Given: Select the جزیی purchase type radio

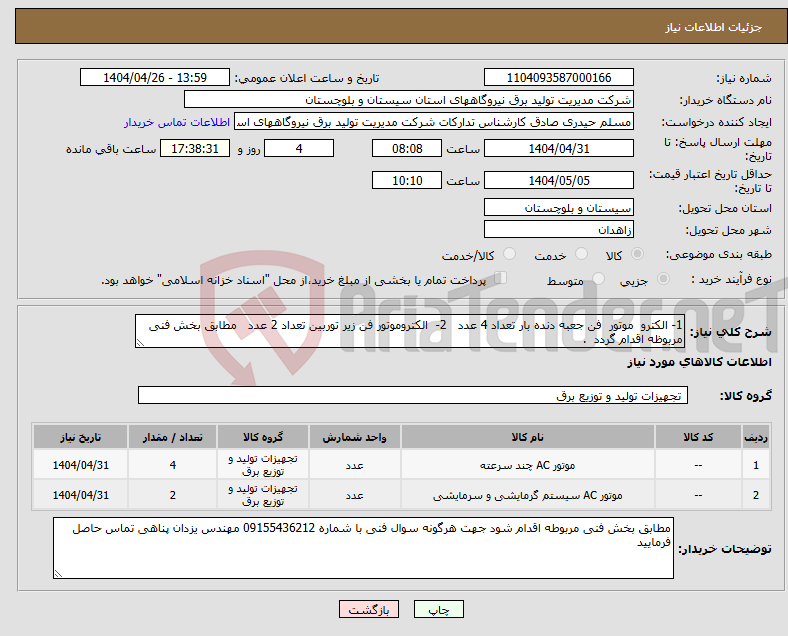Looking at the screenshot, I should coord(663,279).
